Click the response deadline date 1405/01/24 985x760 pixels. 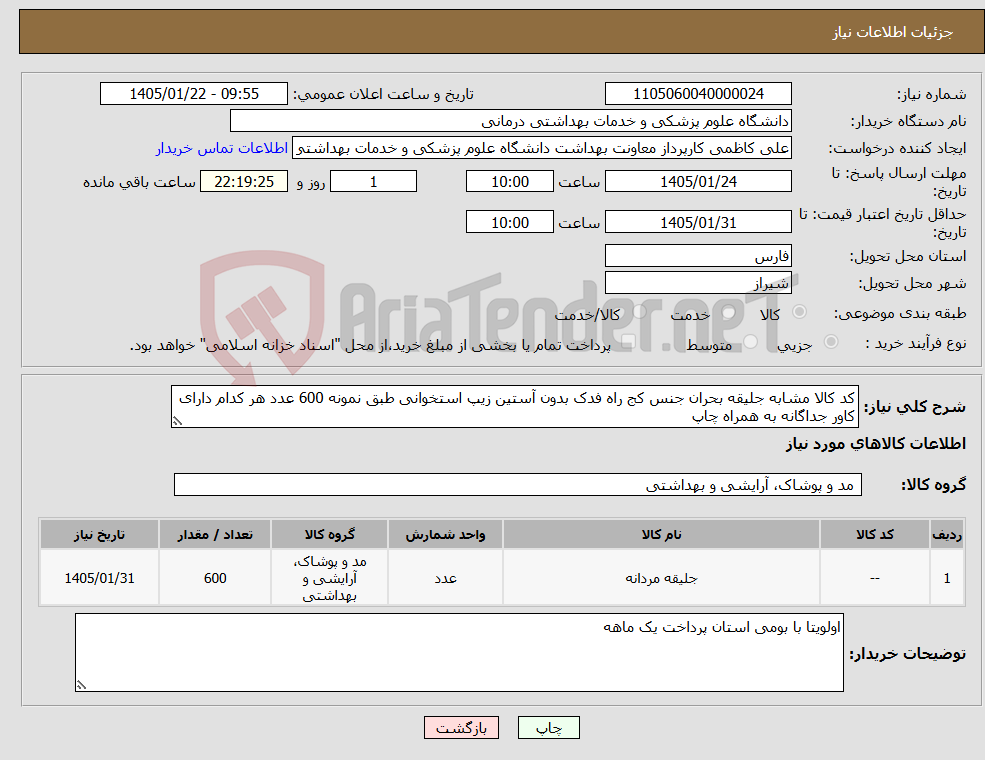click(698, 182)
